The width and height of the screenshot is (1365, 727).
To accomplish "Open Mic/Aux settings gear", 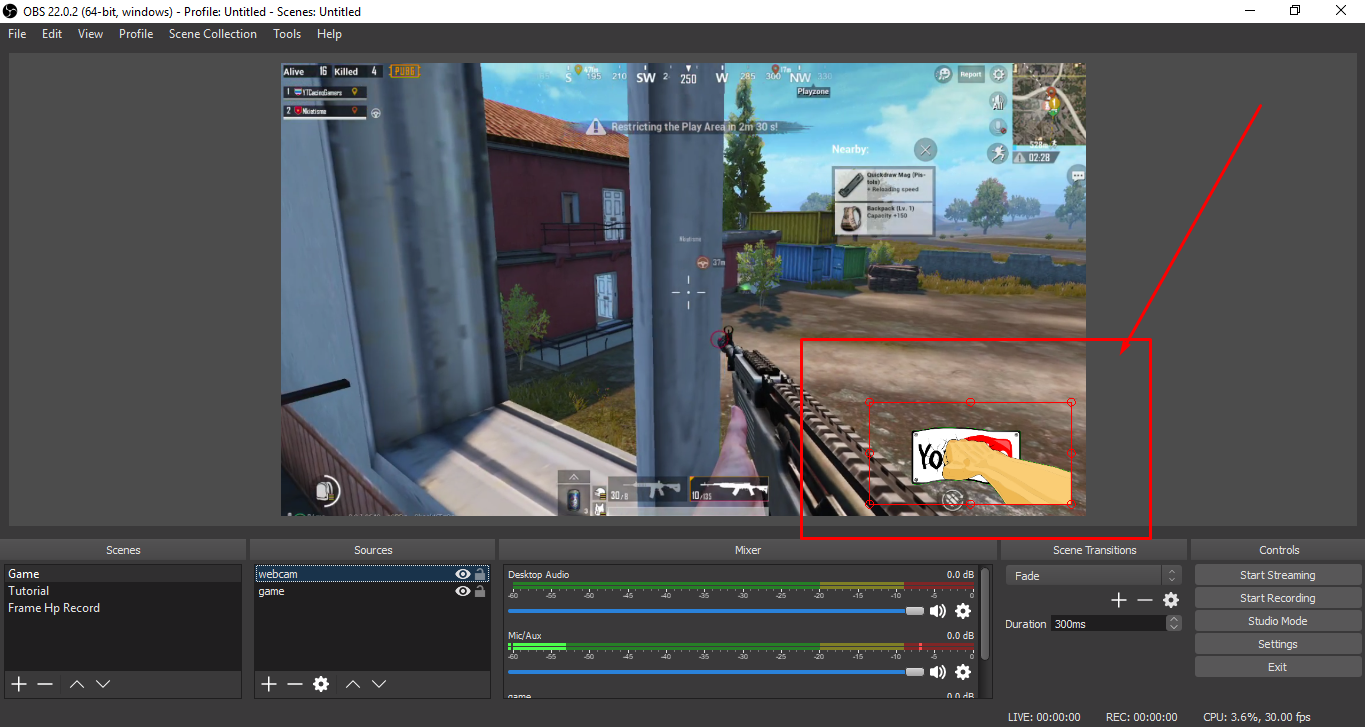I will click(x=963, y=672).
